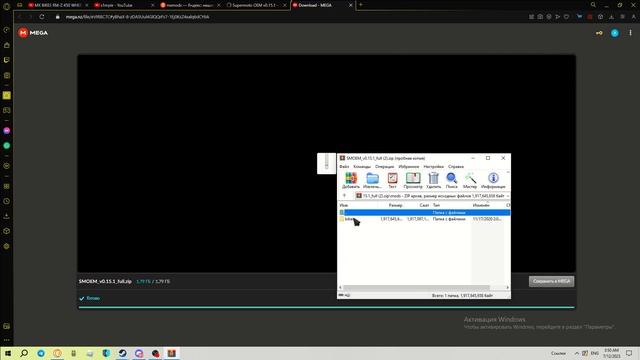The height and width of the screenshot is (360, 640).
Task: Sort by the Сжат column header
Action: tap(424, 205)
